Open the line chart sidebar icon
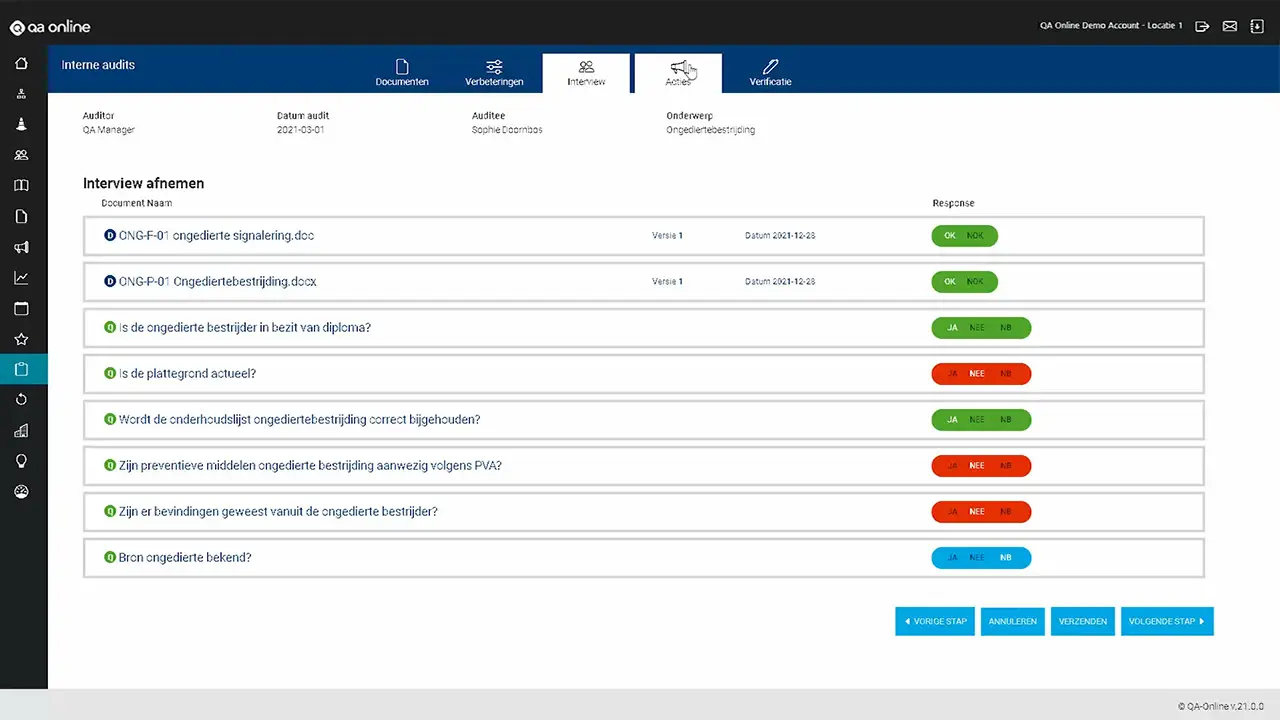Screen dimensions: 1280x720 21,278
